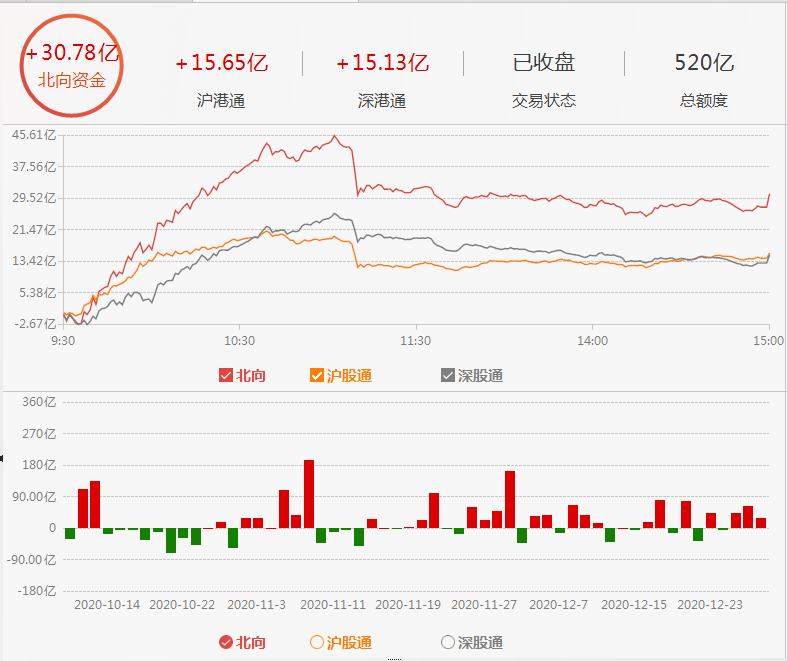Click the 沪港通 label in header
The width and height of the screenshot is (787, 661).
click(x=221, y=101)
